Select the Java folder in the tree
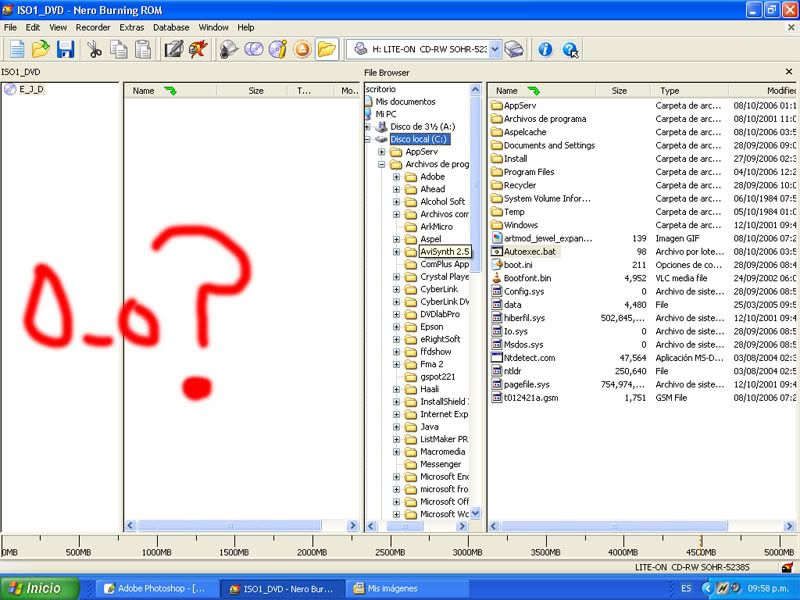The height and width of the screenshot is (600, 800). [x=429, y=427]
